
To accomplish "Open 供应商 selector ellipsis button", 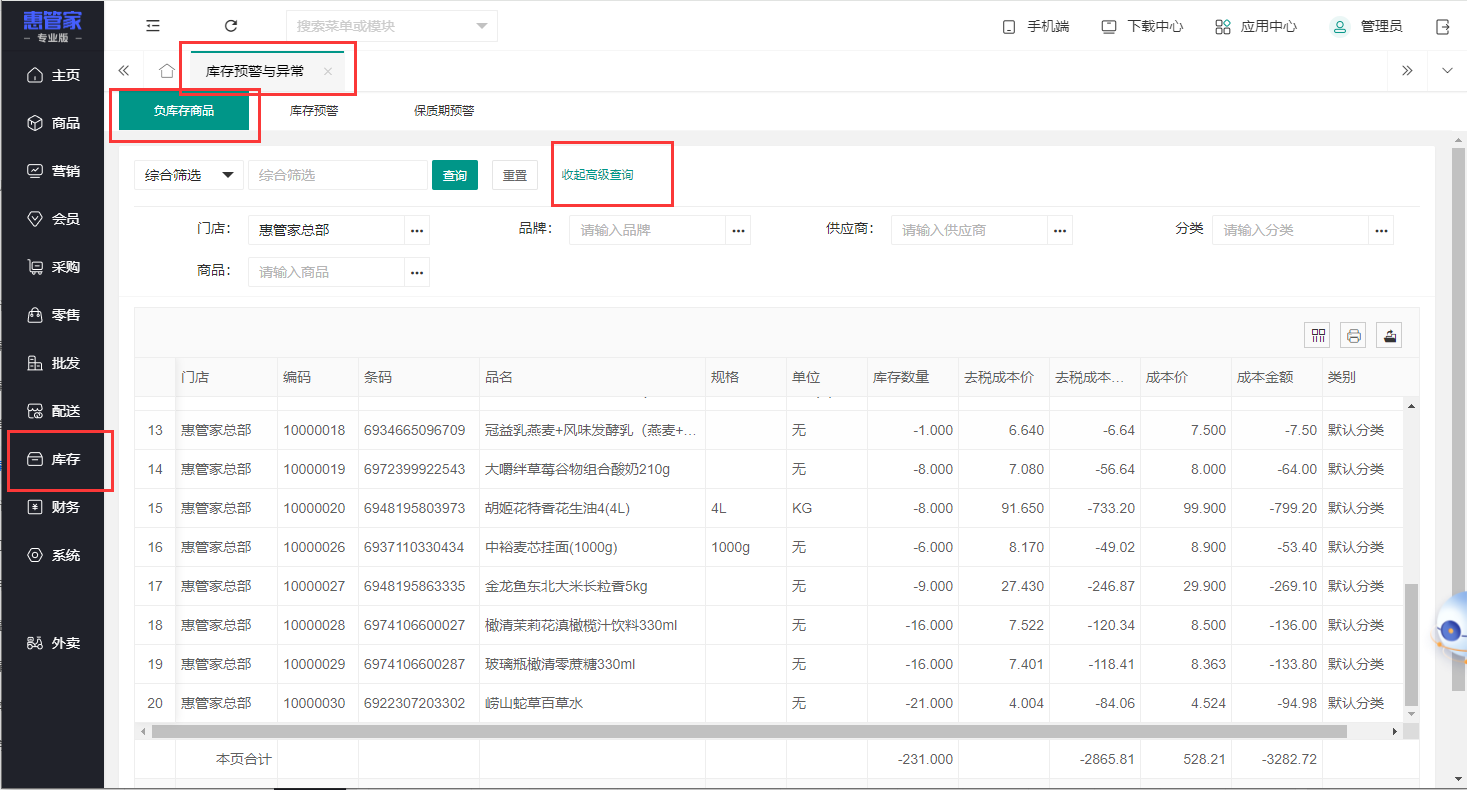I will (1060, 230).
